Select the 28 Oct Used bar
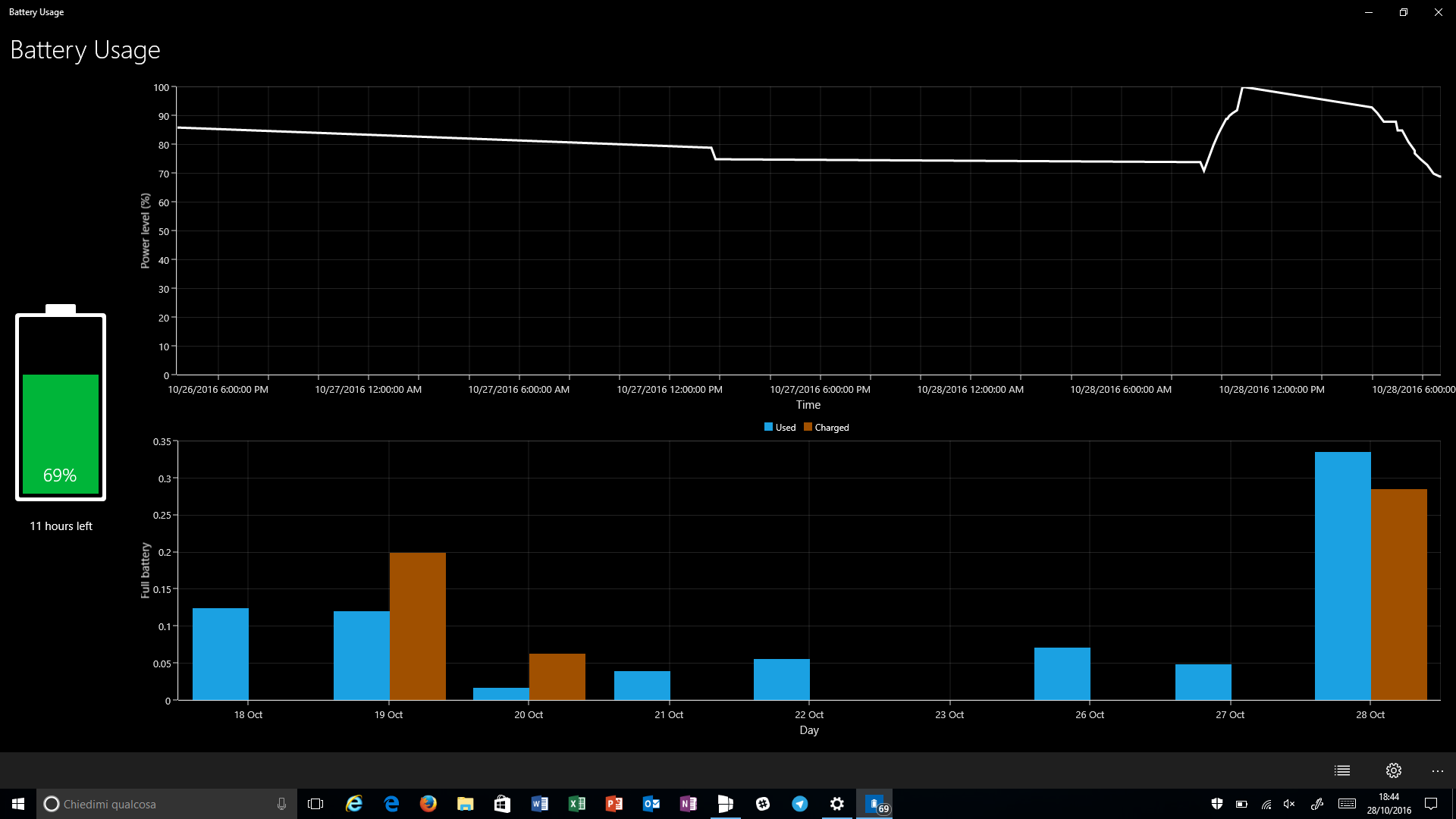 (1342, 576)
